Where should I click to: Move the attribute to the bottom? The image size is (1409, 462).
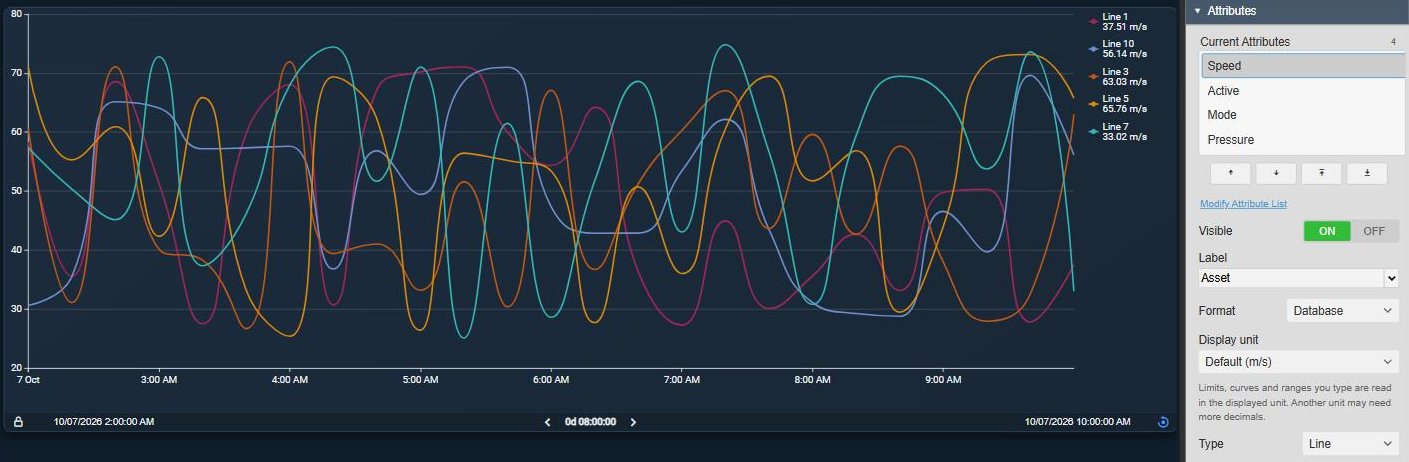click(x=1367, y=173)
